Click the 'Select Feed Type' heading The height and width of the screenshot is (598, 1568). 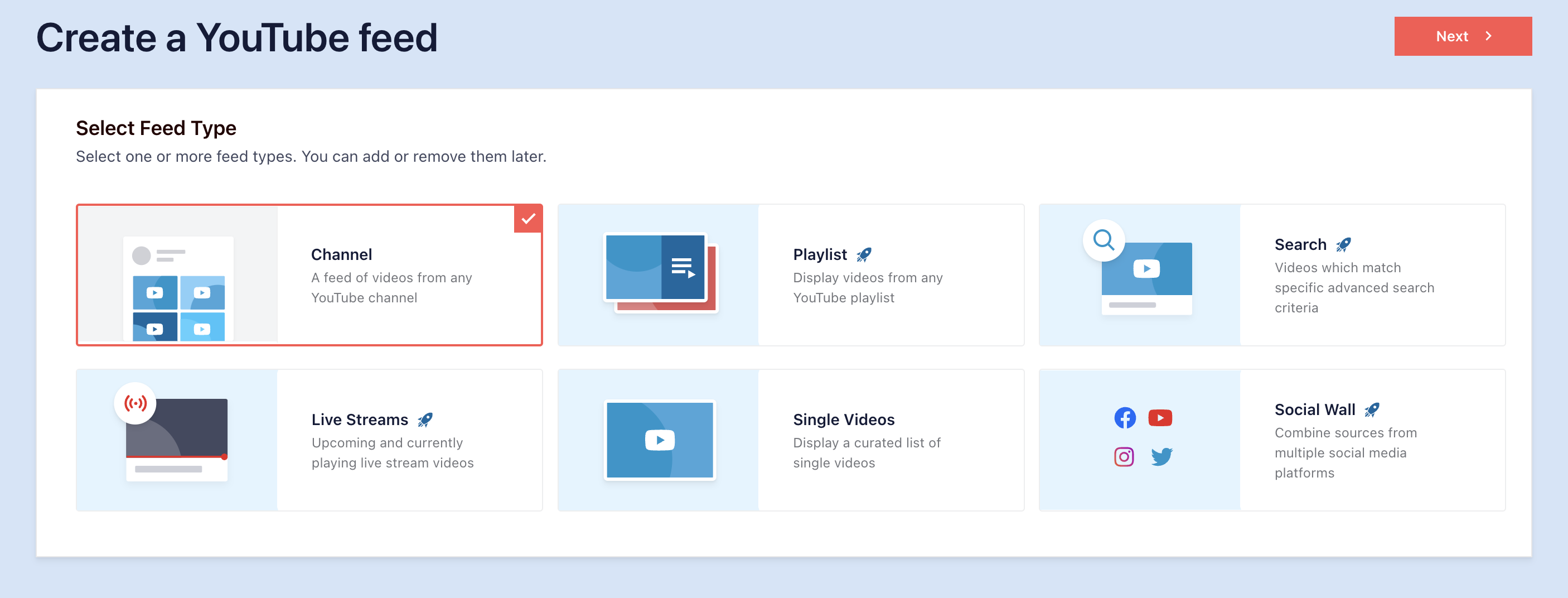tap(156, 128)
